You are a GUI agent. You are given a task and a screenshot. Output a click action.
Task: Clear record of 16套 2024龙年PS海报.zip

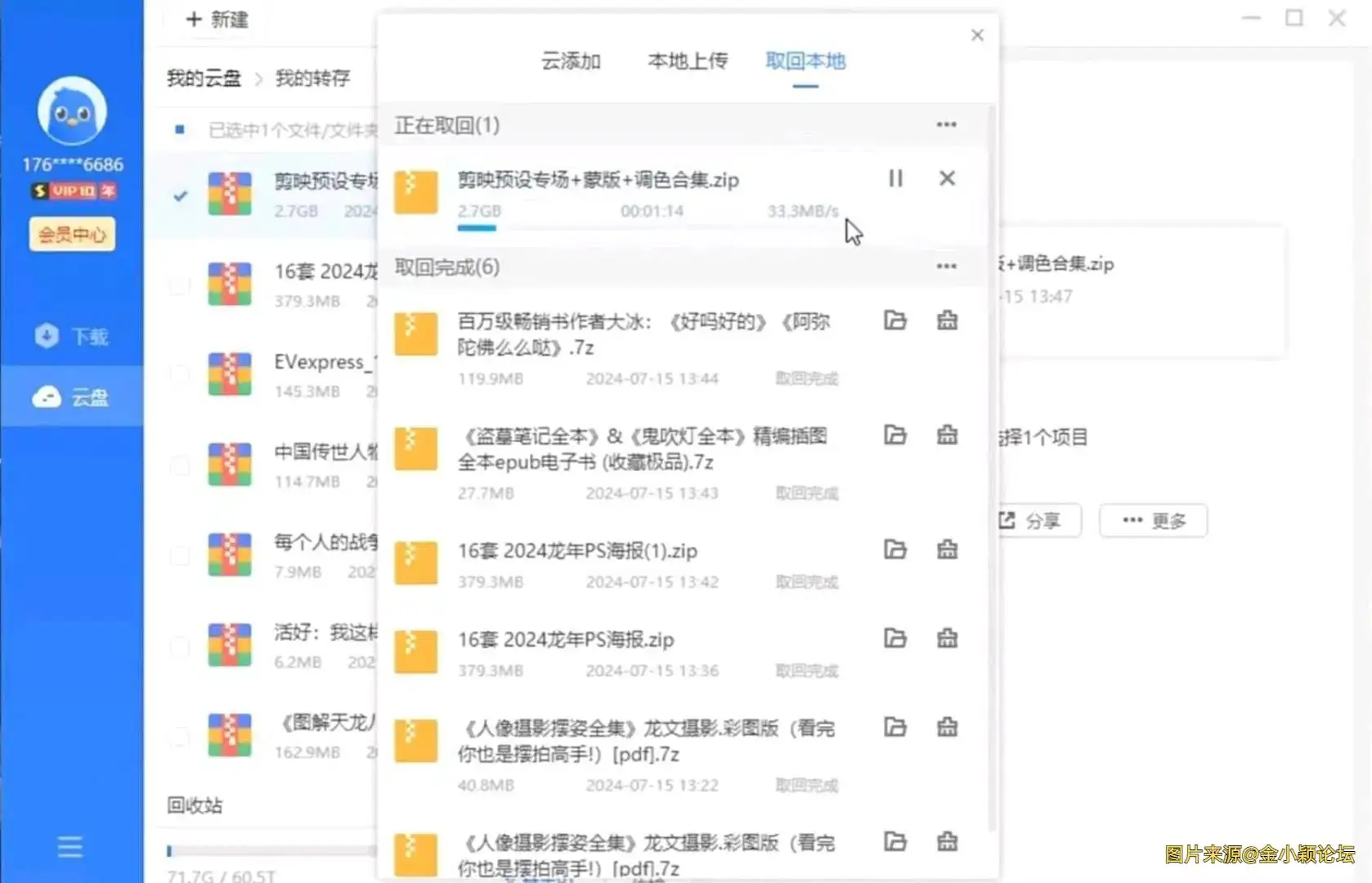point(947,638)
